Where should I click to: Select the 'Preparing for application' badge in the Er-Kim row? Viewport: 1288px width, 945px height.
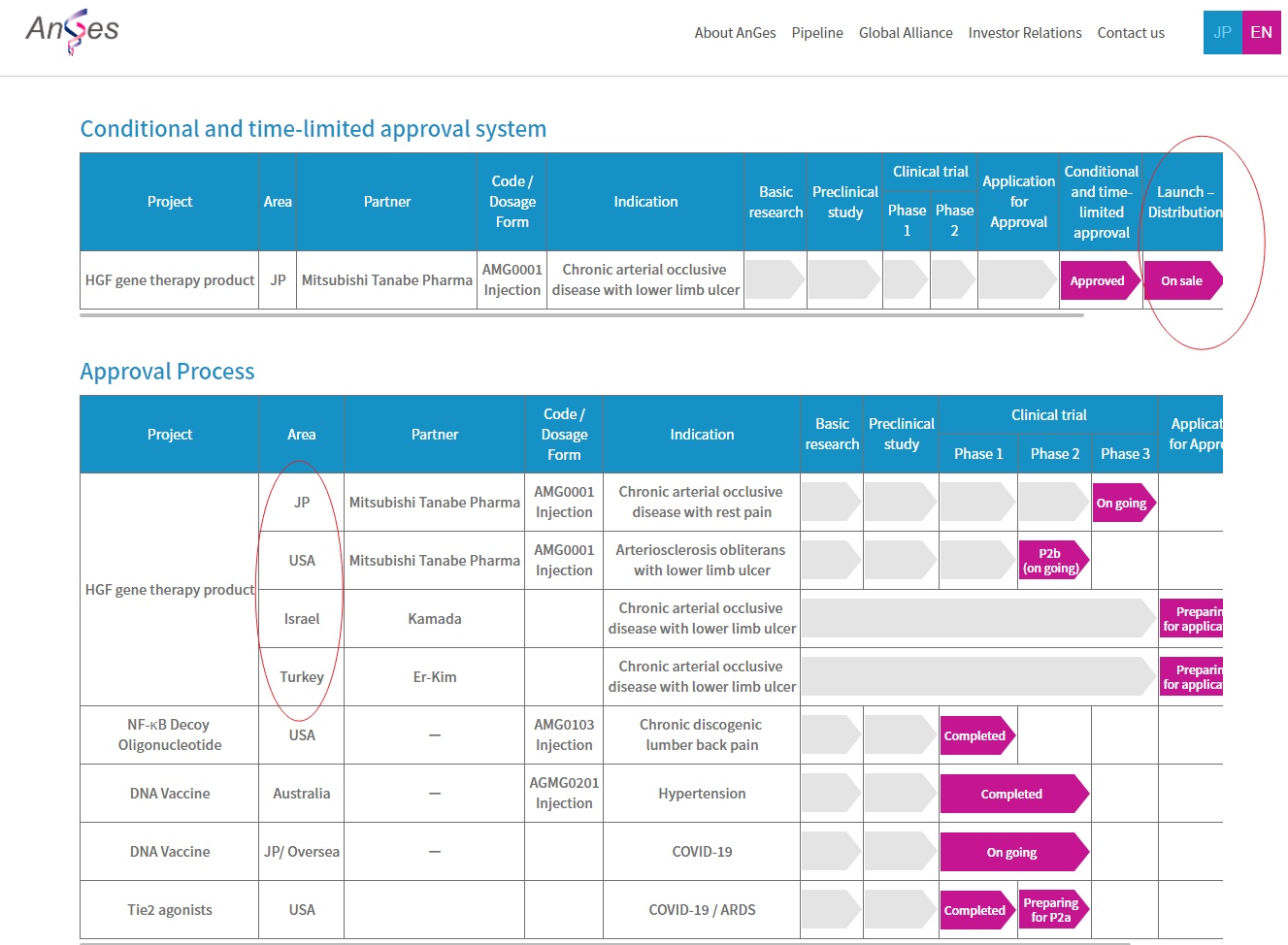[1192, 677]
